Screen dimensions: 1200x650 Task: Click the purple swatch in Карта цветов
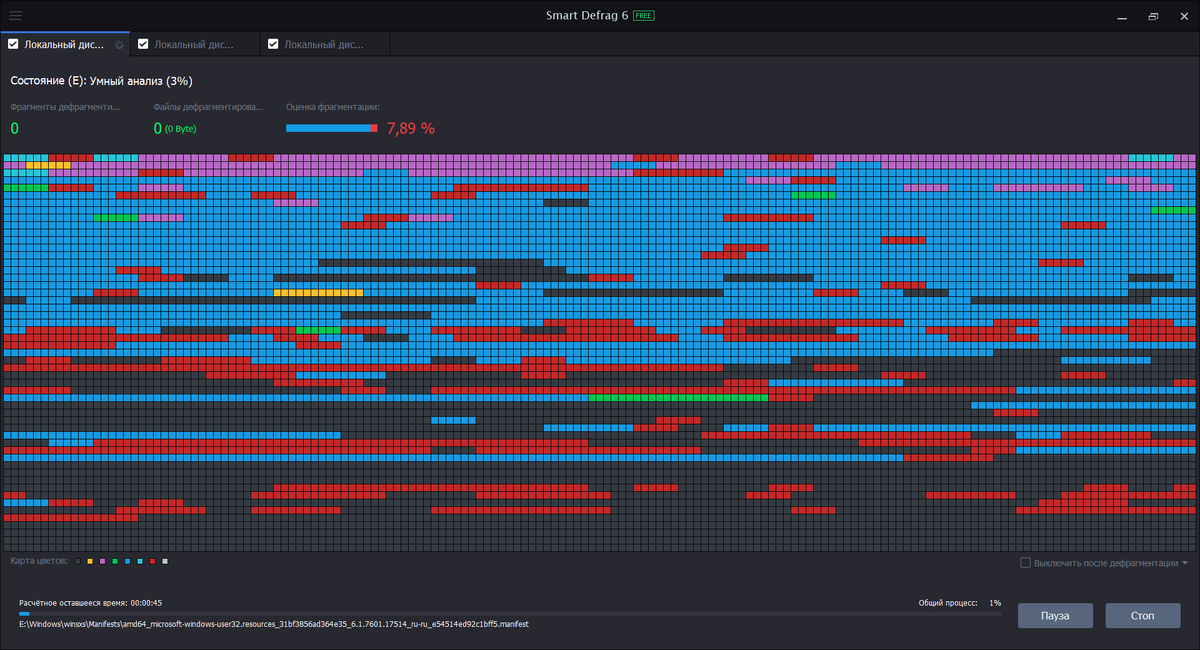pos(102,562)
